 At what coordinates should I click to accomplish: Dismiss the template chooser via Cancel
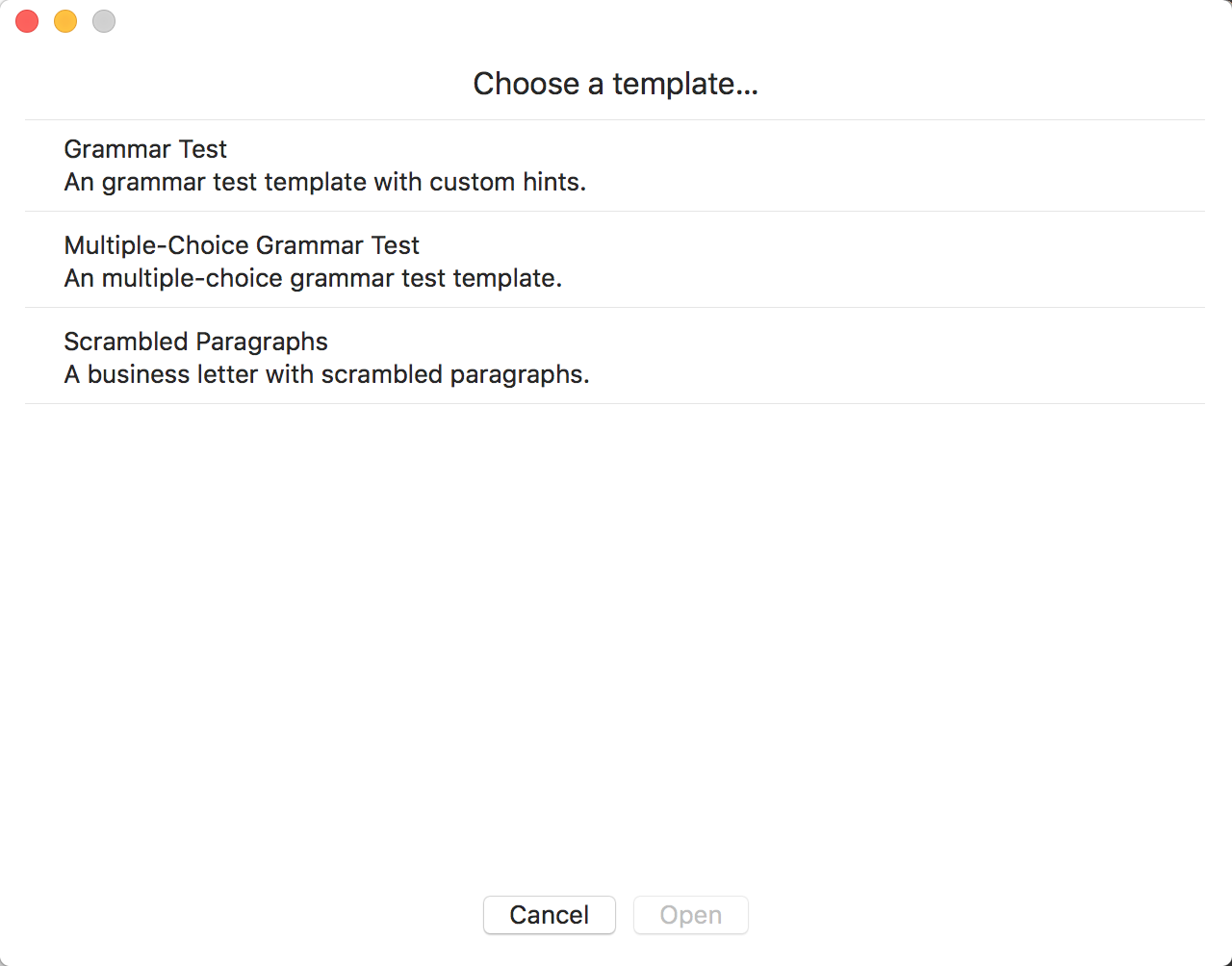(x=549, y=915)
